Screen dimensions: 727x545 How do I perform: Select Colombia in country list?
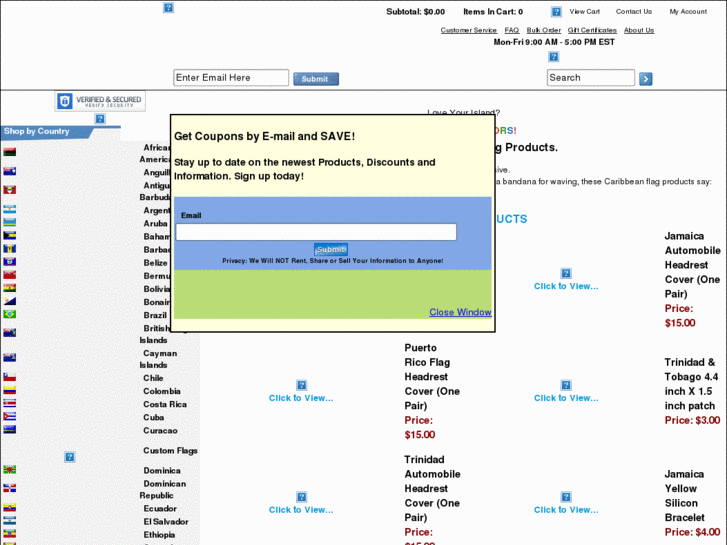pyautogui.click(x=162, y=391)
